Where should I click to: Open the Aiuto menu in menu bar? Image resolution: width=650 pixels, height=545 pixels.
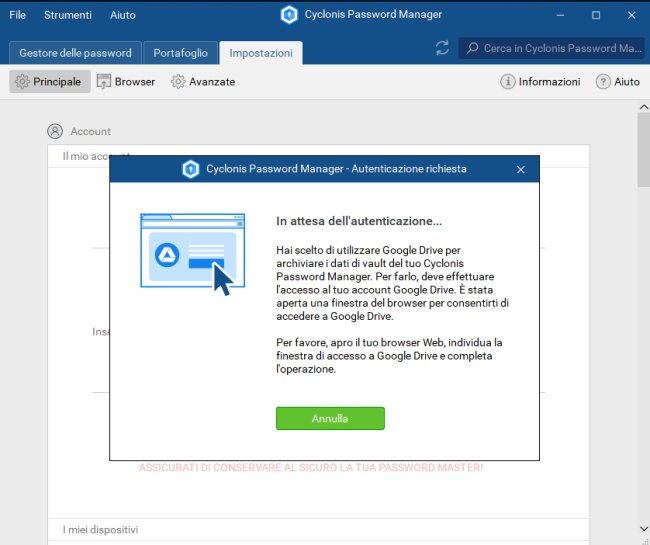(x=123, y=15)
